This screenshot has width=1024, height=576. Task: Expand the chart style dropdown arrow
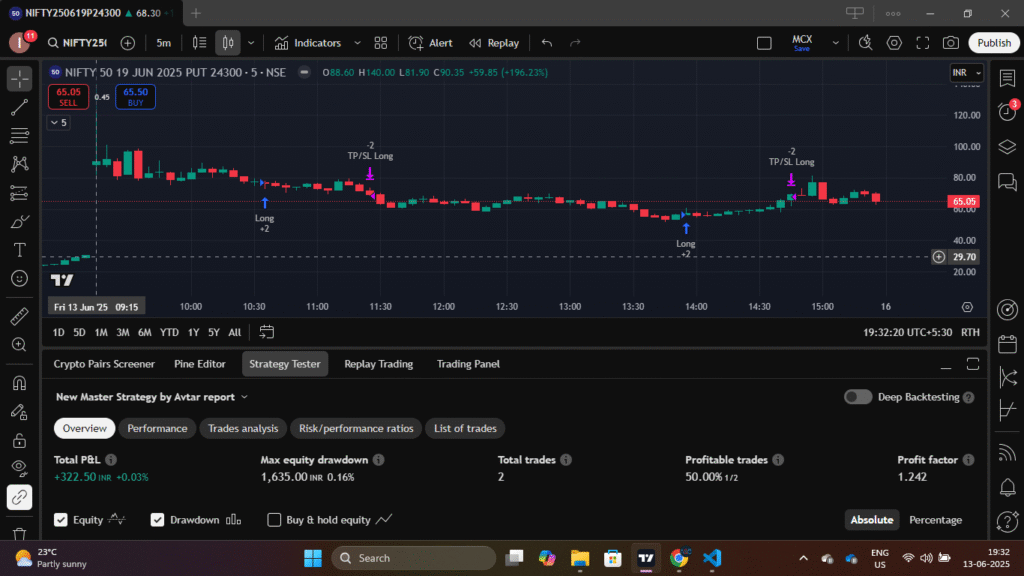click(251, 43)
